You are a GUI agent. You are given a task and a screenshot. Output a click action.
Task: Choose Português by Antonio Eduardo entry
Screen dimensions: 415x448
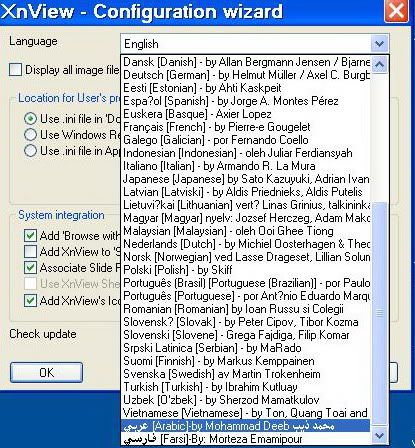point(246,296)
